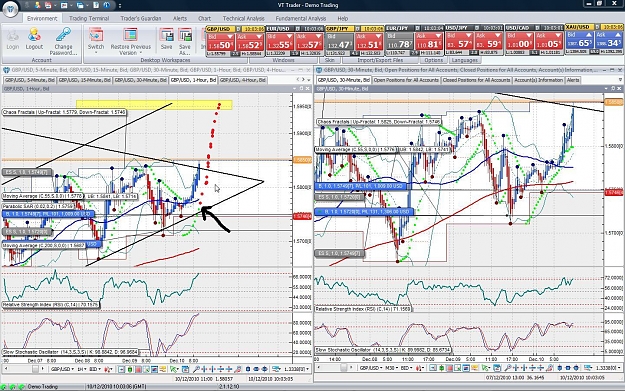Image resolution: width=625 pixels, height=391 pixels.
Task: Open the Switch workspace dropdown
Action: (96, 52)
